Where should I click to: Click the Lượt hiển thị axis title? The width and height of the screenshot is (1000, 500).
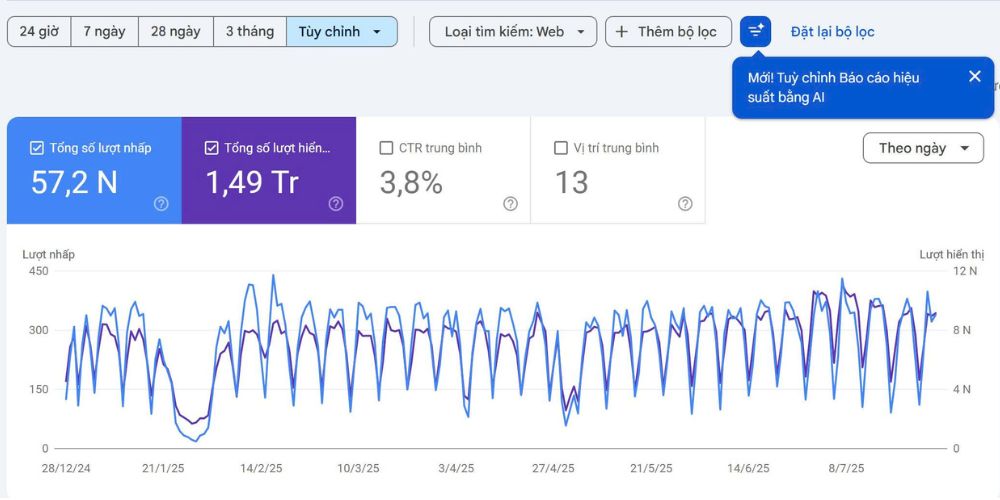point(952,255)
